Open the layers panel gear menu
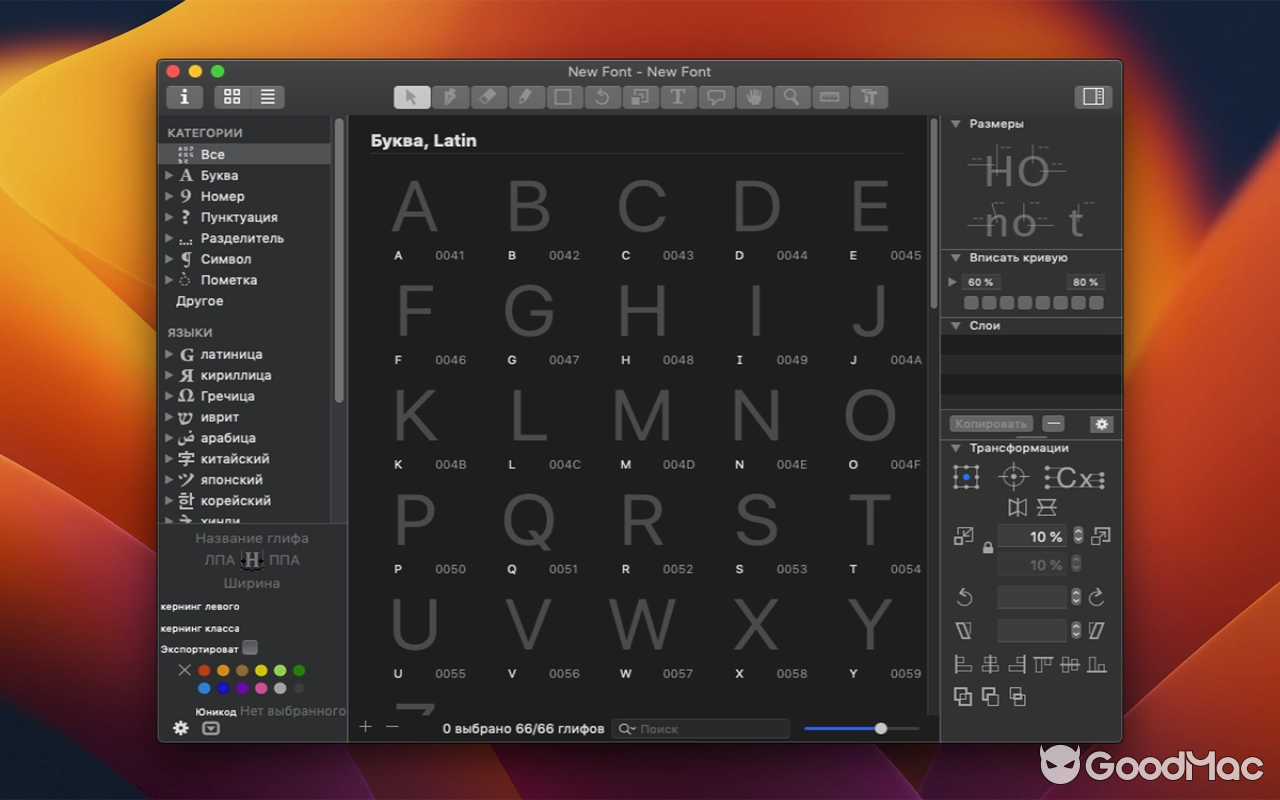This screenshot has height=800, width=1280. pyautogui.click(x=1100, y=424)
